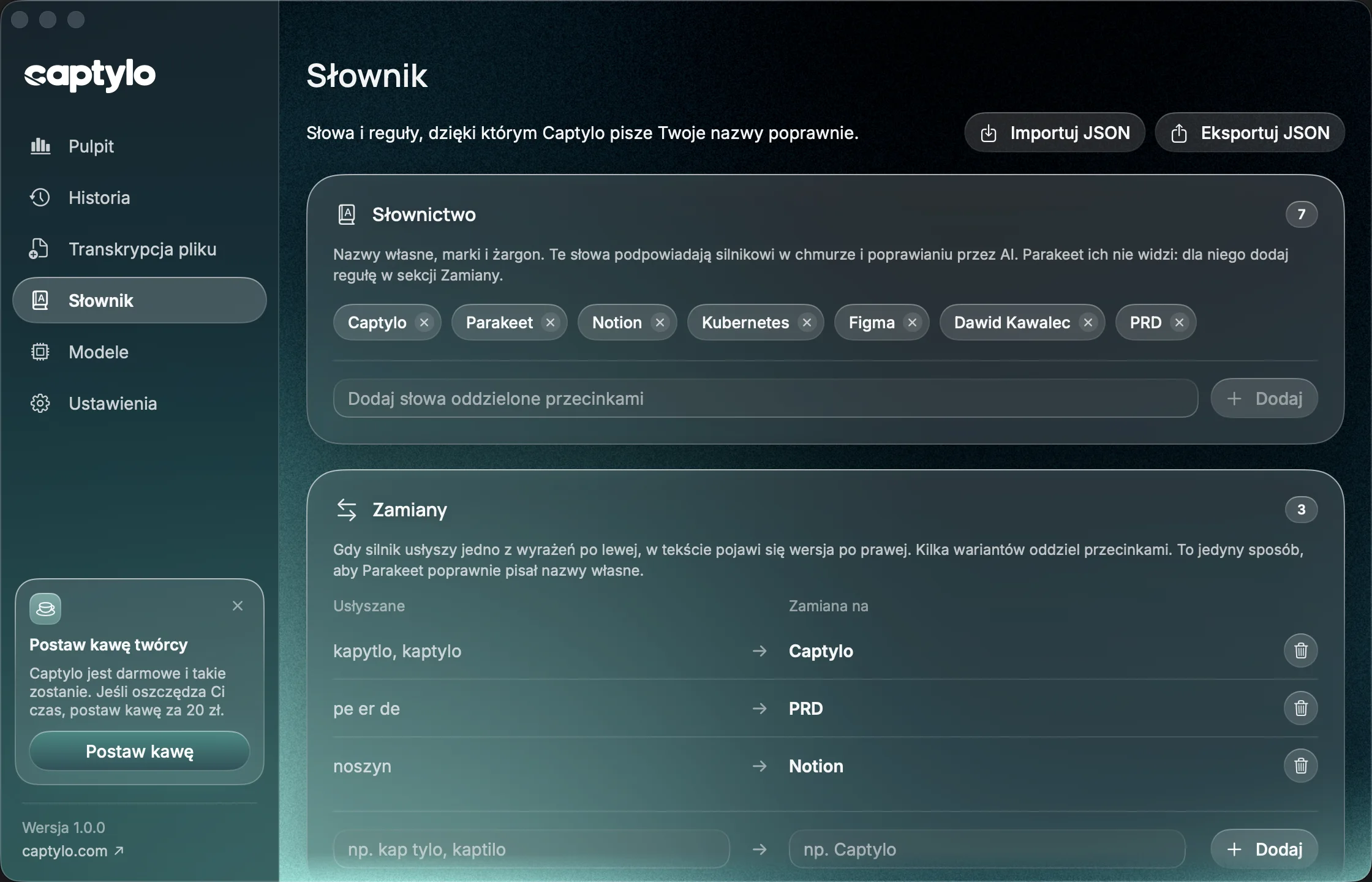Click the Usłyszane column header
The height and width of the screenshot is (882, 1372).
click(369, 606)
